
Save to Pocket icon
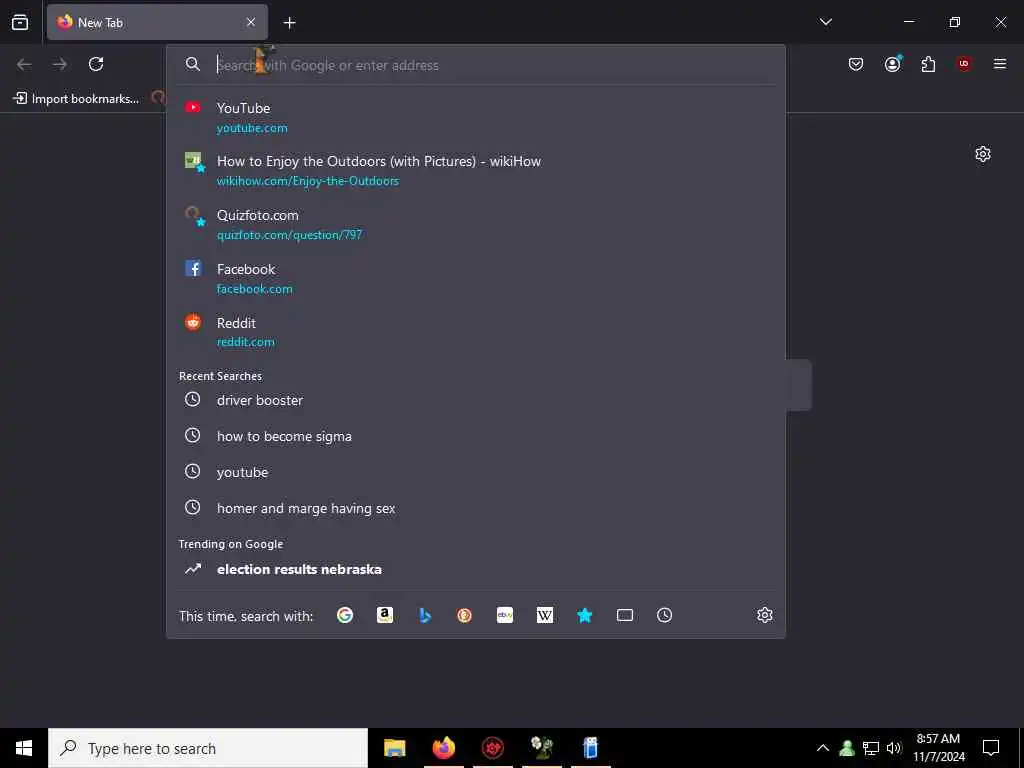click(x=856, y=64)
